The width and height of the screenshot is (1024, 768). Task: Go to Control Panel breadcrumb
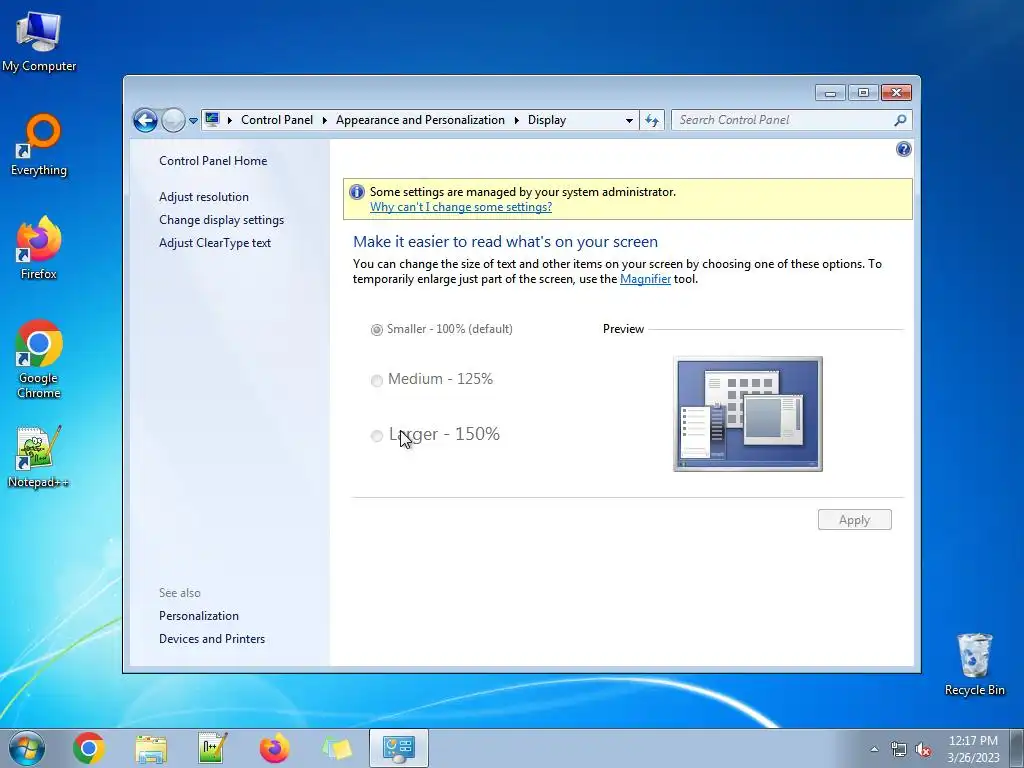coord(277,120)
